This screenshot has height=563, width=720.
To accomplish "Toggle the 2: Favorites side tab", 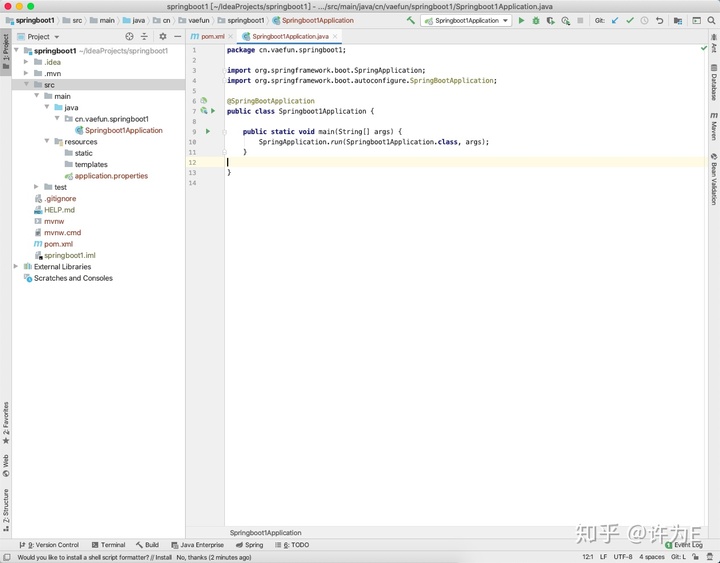I will click(6, 423).
